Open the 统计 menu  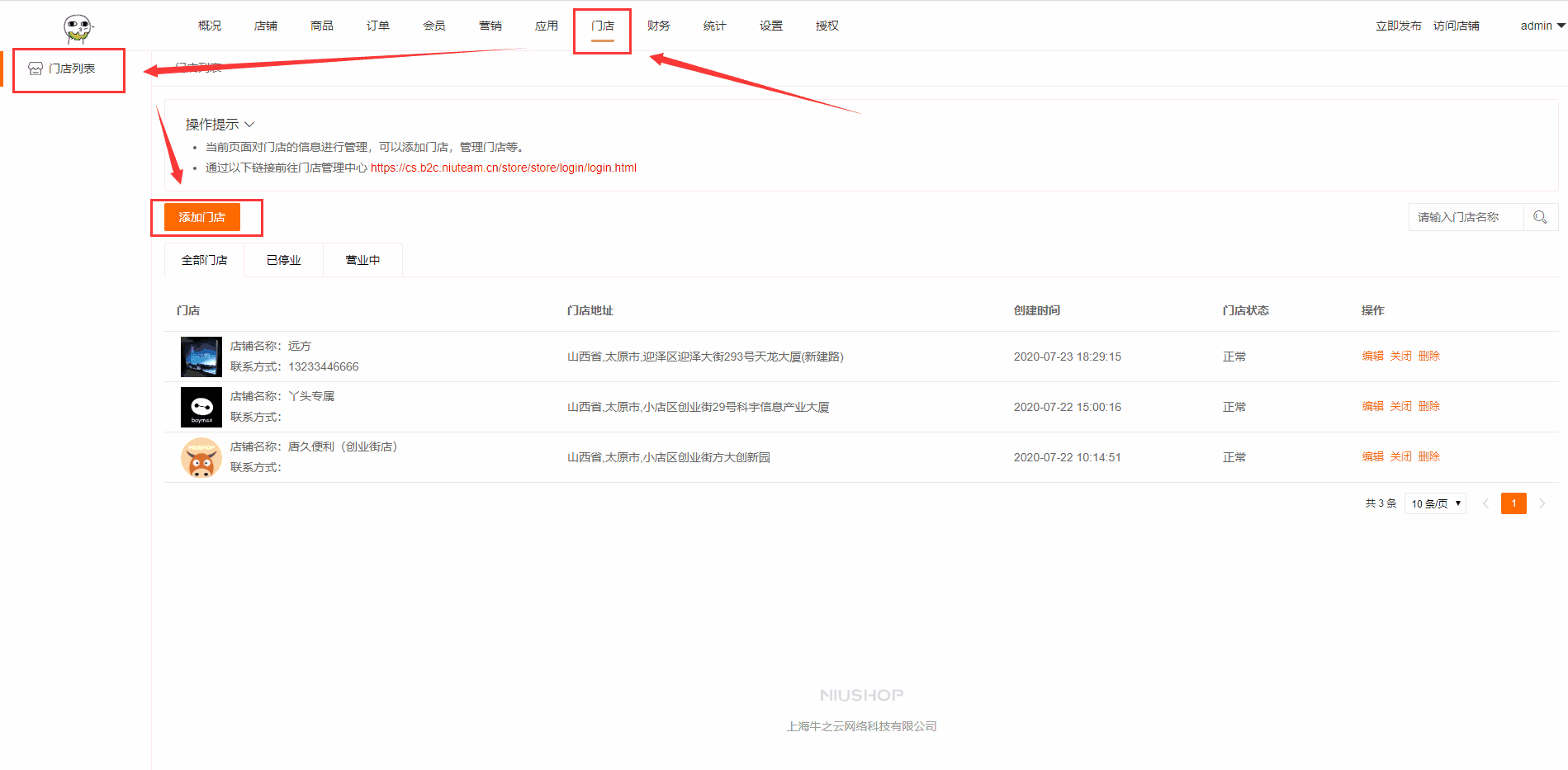point(715,26)
